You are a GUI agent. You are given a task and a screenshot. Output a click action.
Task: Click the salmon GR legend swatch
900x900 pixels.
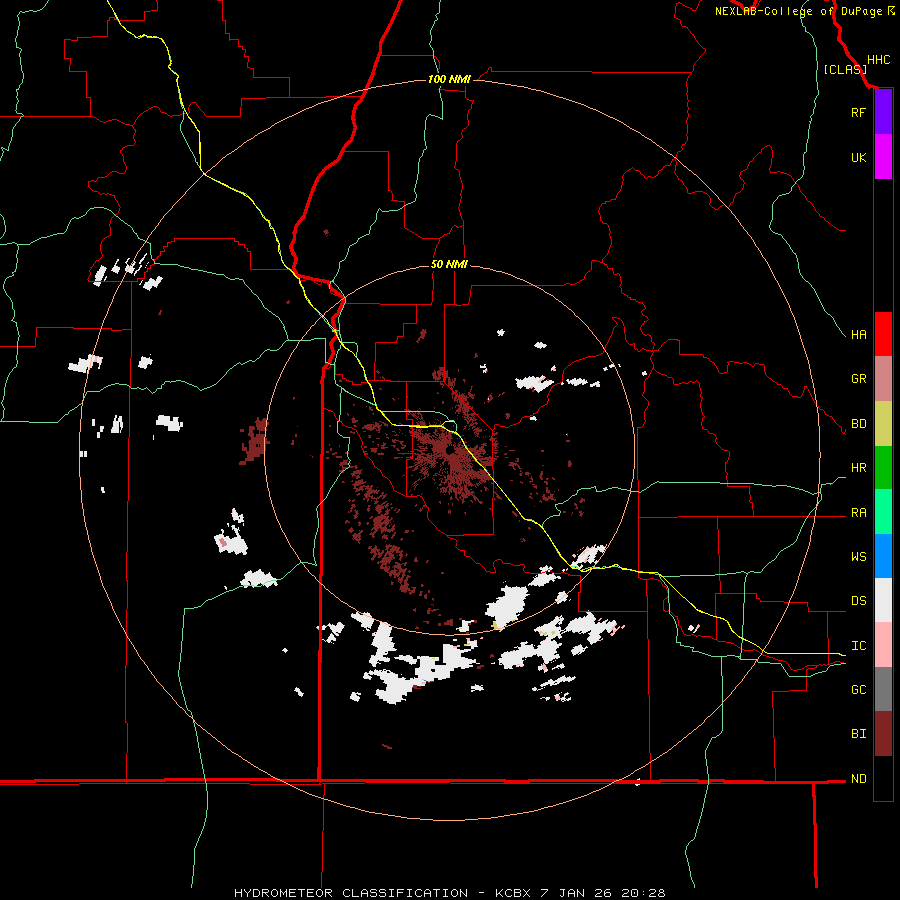pyautogui.click(x=883, y=379)
